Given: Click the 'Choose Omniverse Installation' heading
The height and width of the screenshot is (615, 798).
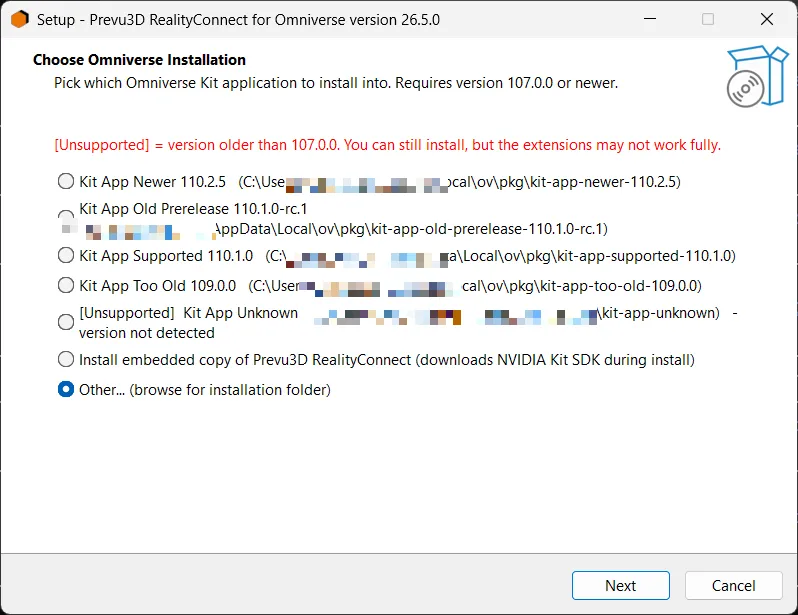Looking at the screenshot, I should coord(139,60).
